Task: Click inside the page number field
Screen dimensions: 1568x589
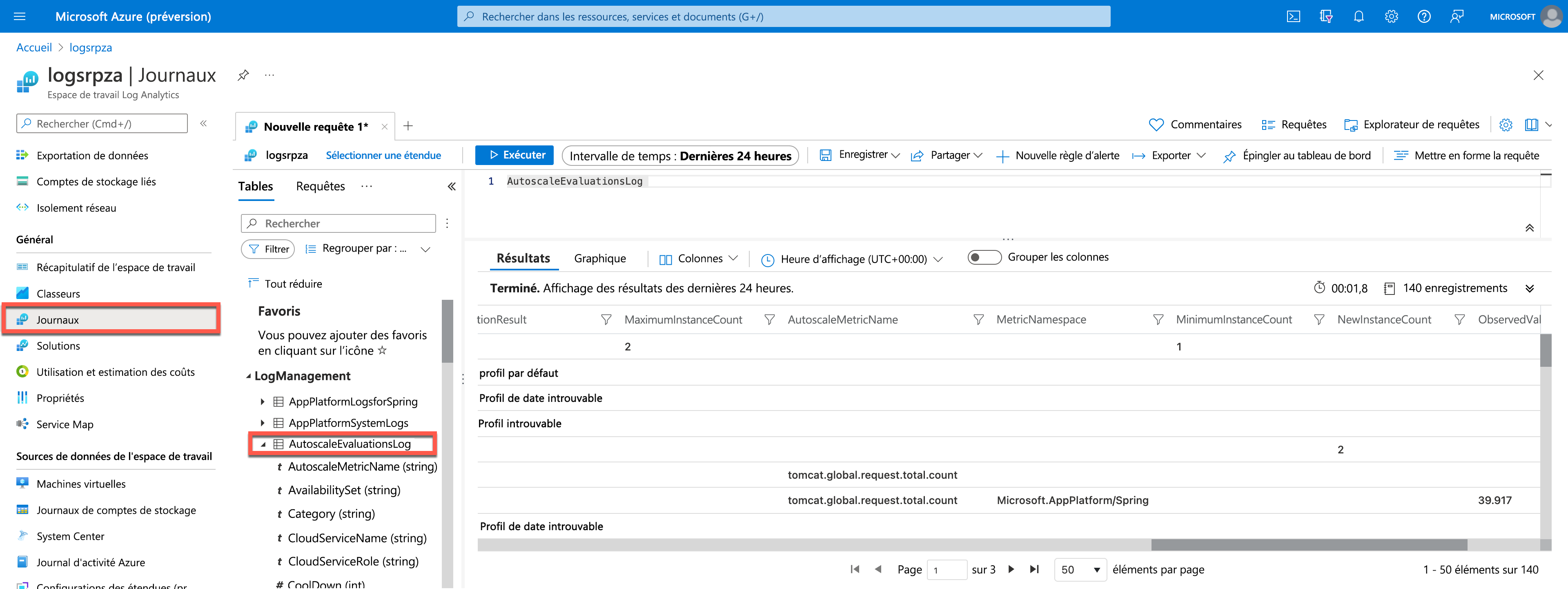Action: 947,569
